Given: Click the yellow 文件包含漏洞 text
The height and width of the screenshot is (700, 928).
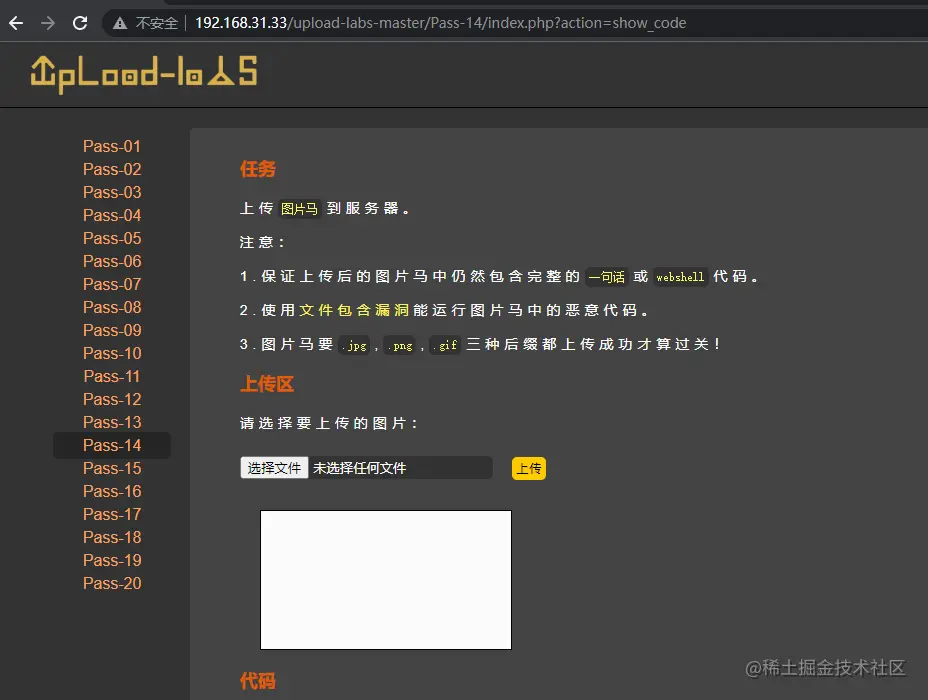Looking at the screenshot, I should click(354, 310).
